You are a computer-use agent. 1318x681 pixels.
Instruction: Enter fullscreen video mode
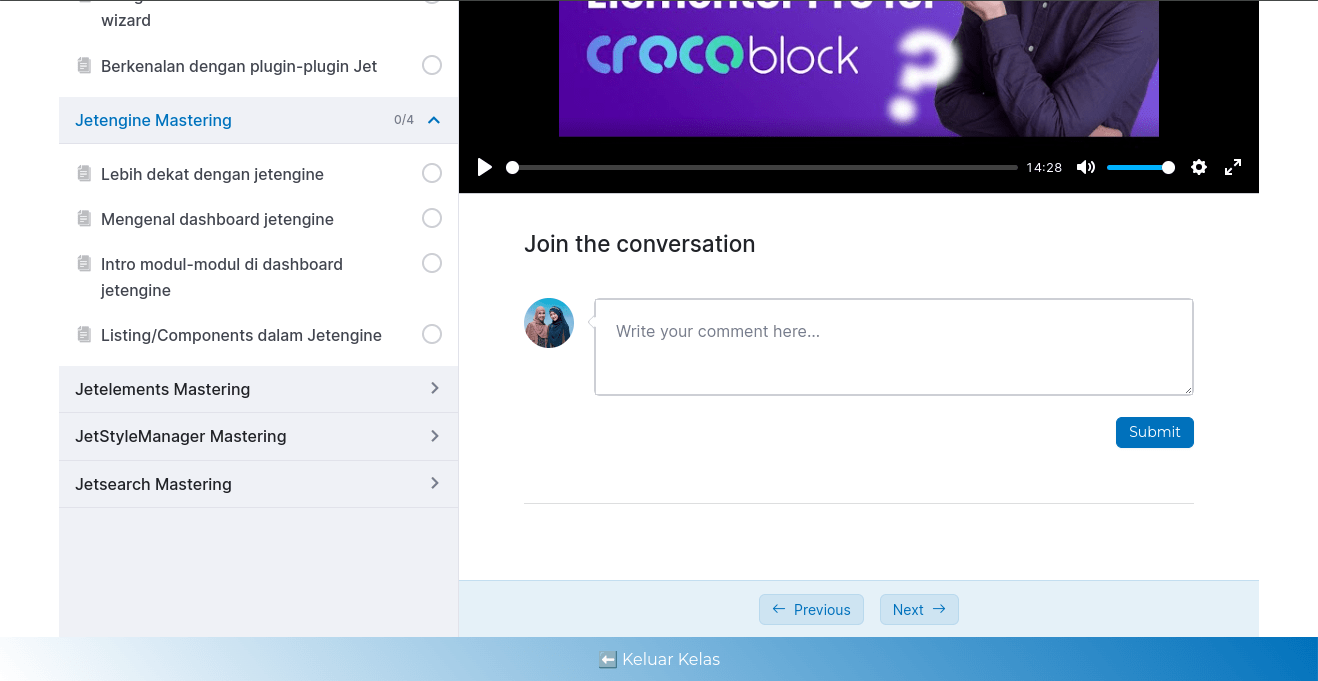coord(1233,167)
